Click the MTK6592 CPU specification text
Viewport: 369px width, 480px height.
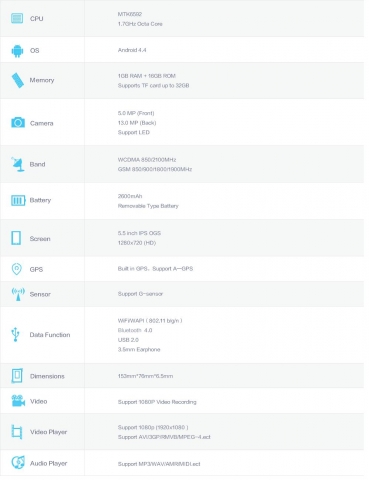tap(130, 14)
